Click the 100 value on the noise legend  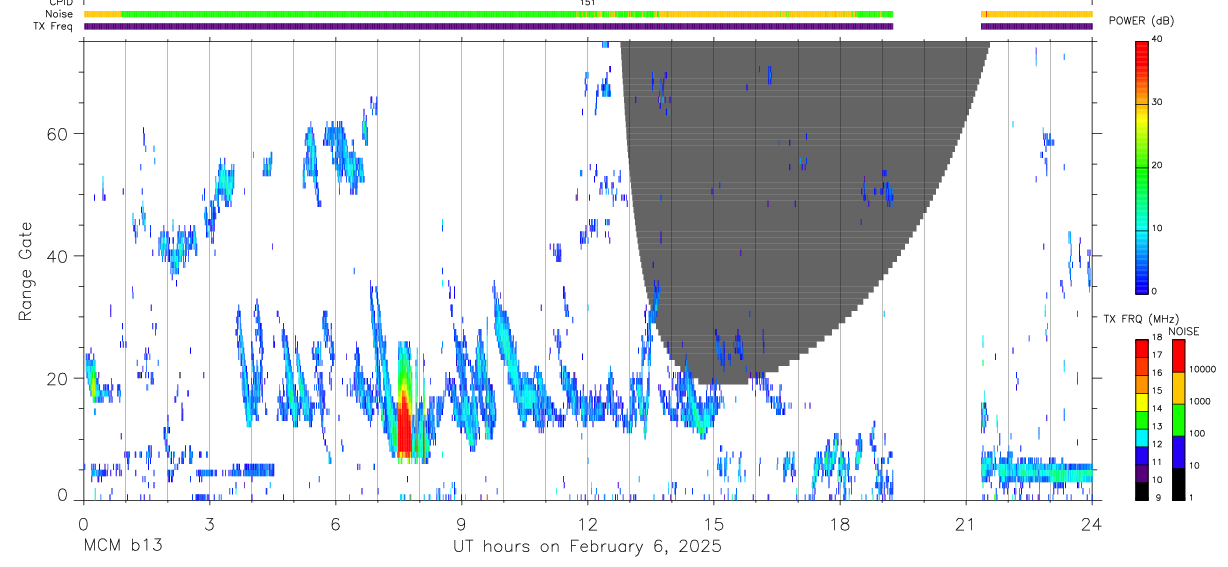click(x=1199, y=433)
